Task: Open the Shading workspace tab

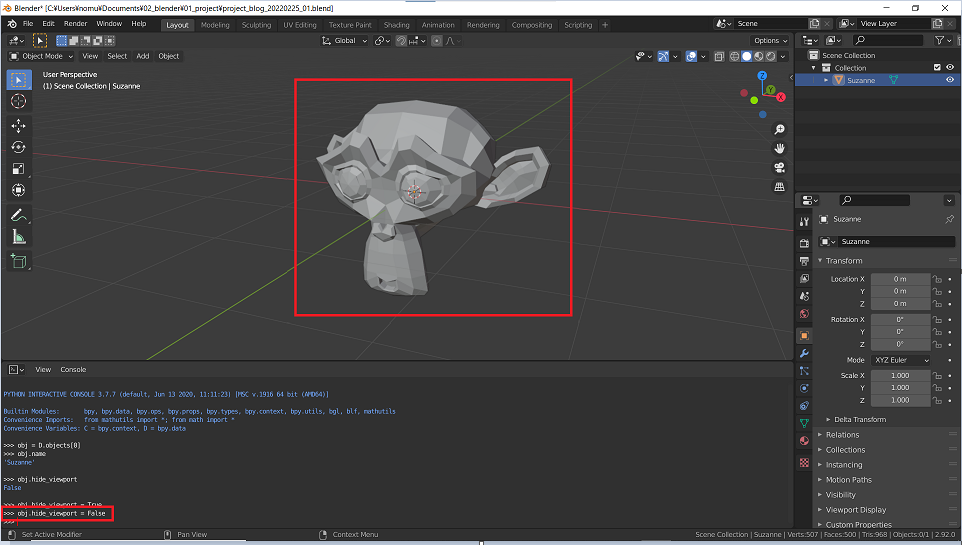Action: click(x=396, y=25)
